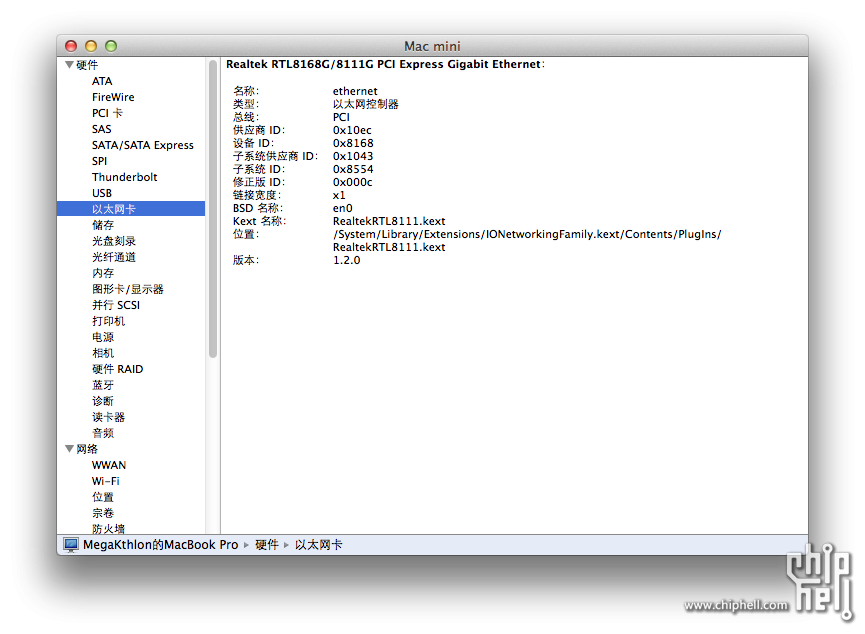The image size is (865, 634).
Task: Open the 储存 entry
Action: (x=103, y=225)
